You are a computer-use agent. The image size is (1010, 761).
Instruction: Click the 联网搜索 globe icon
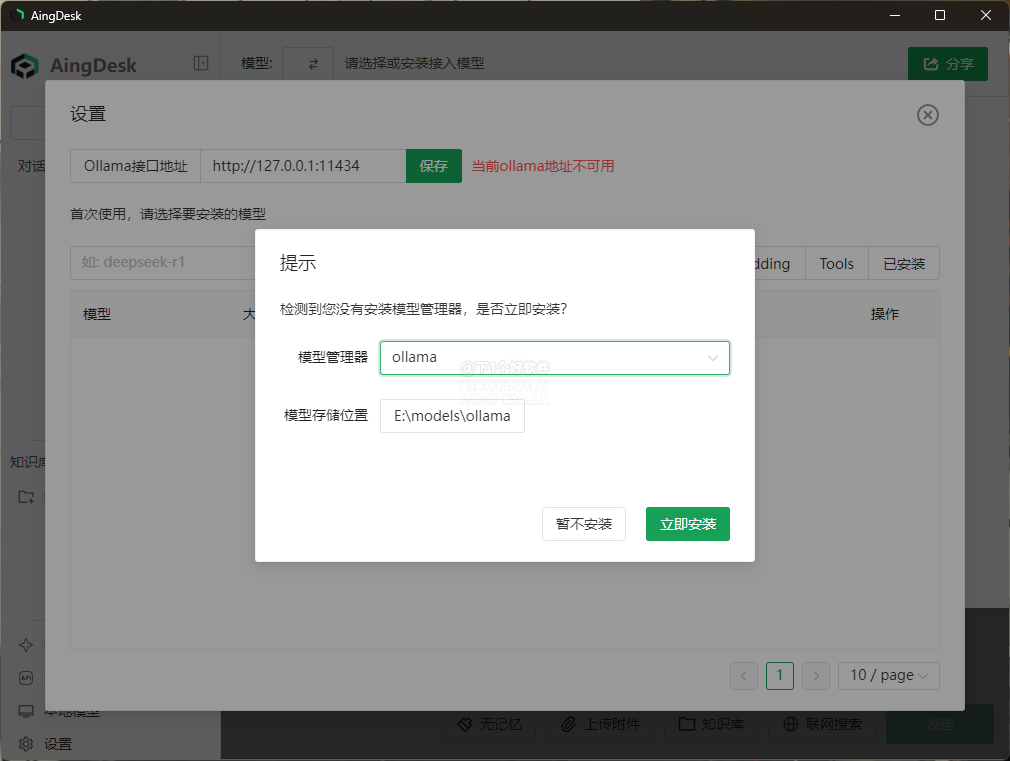coord(791,724)
